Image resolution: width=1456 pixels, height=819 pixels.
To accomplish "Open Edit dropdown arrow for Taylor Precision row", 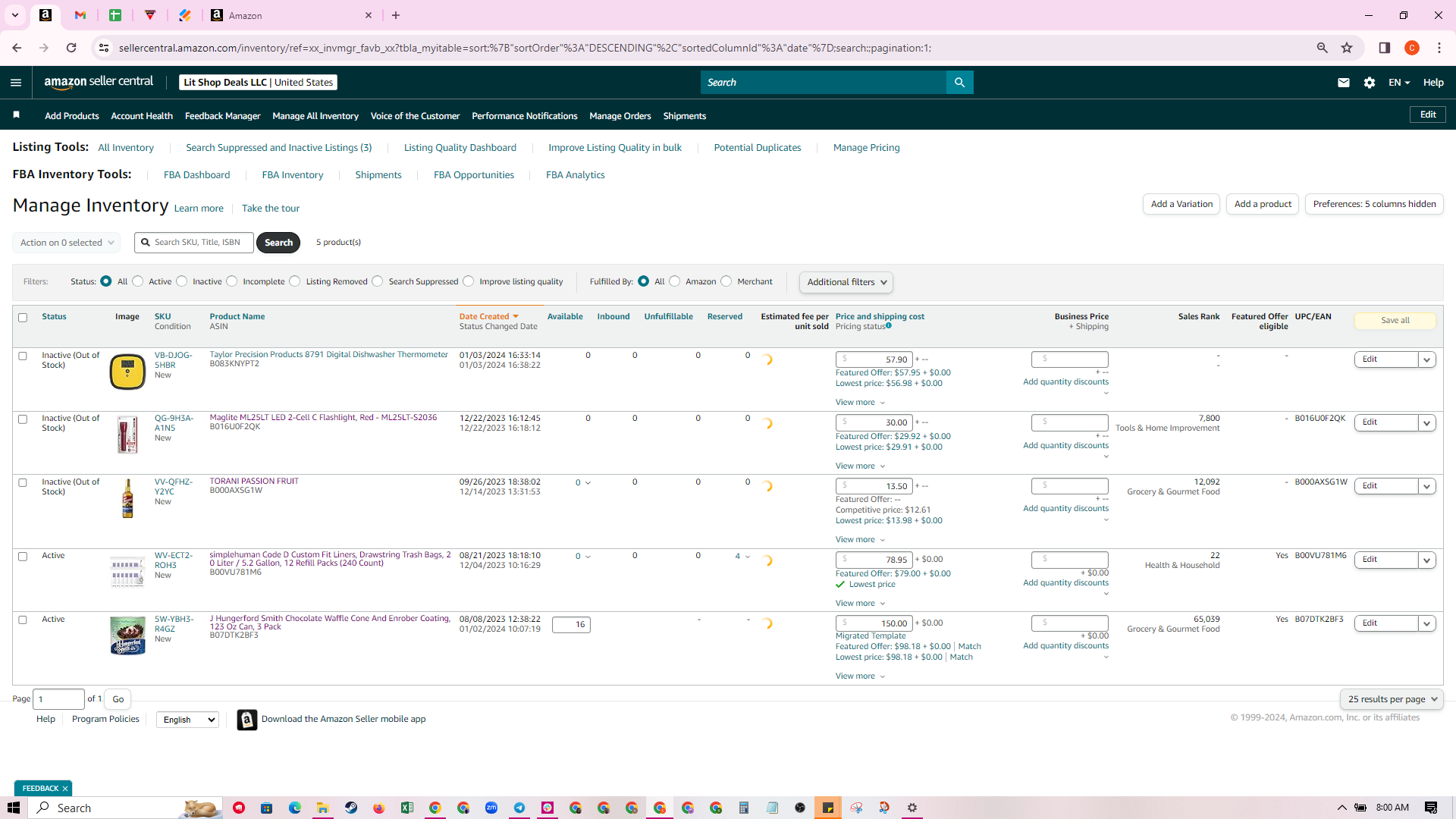I will (x=1427, y=359).
